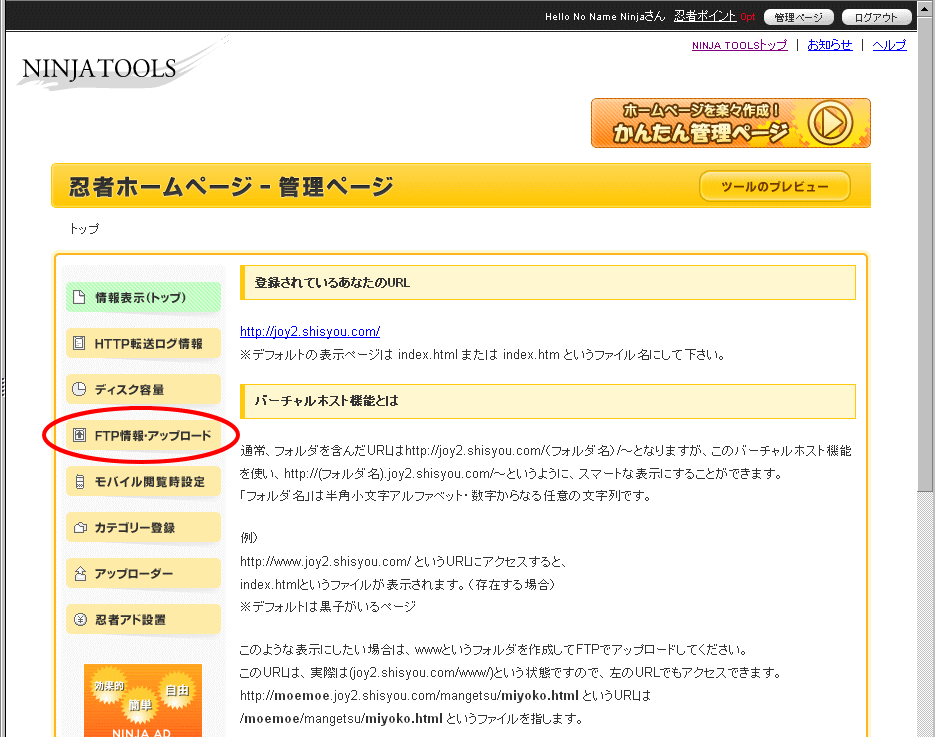Image resolution: width=935 pixels, height=737 pixels.
Task: Click the log icon beside HTTP転送ログ情報
Action: [79, 343]
